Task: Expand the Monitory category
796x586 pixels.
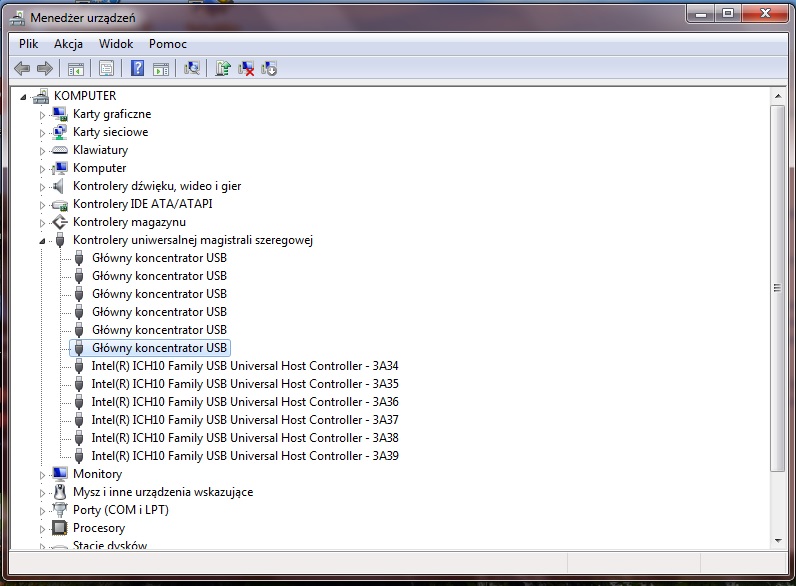Action: click(42, 475)
